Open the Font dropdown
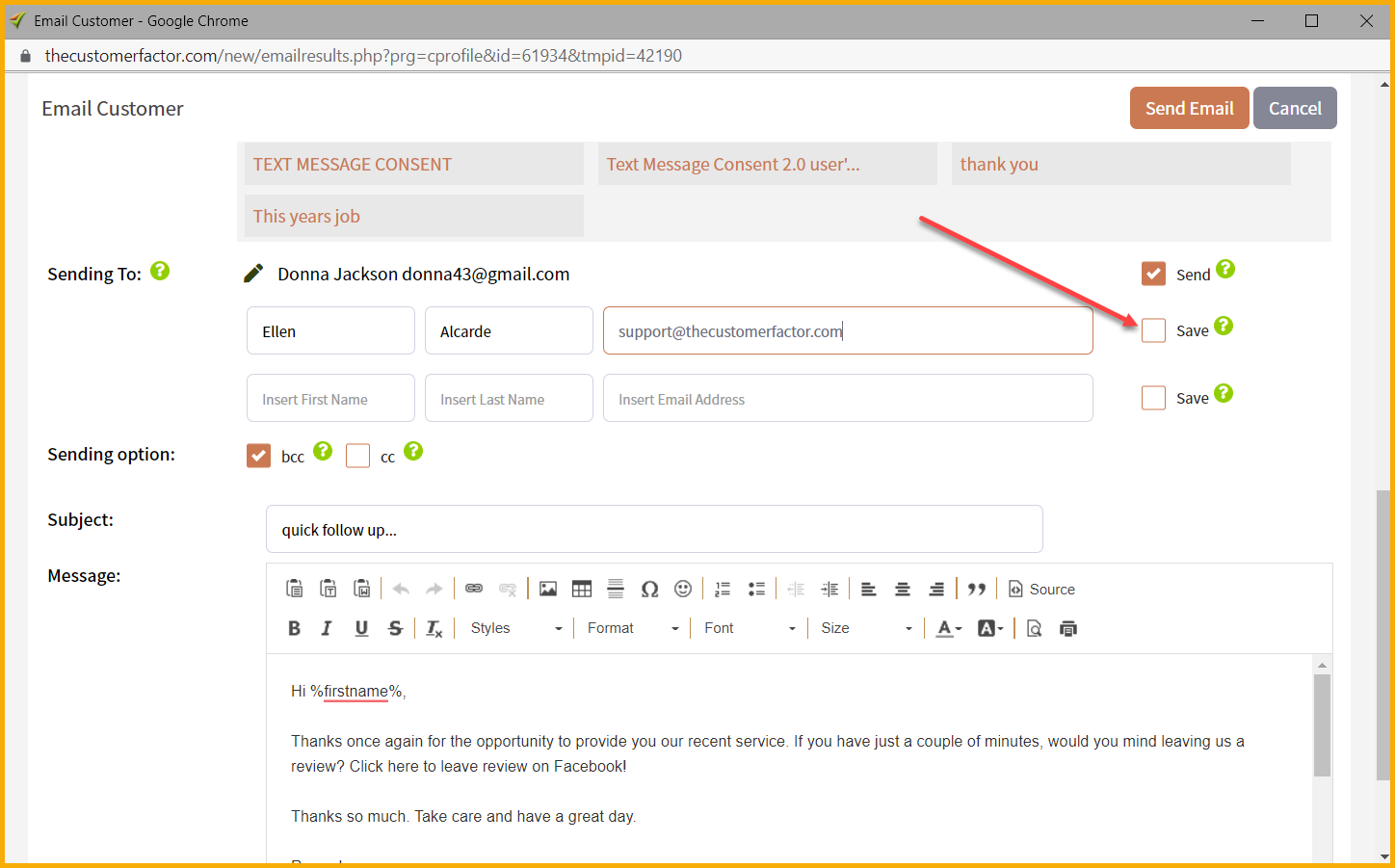 [x=750, y=628]
